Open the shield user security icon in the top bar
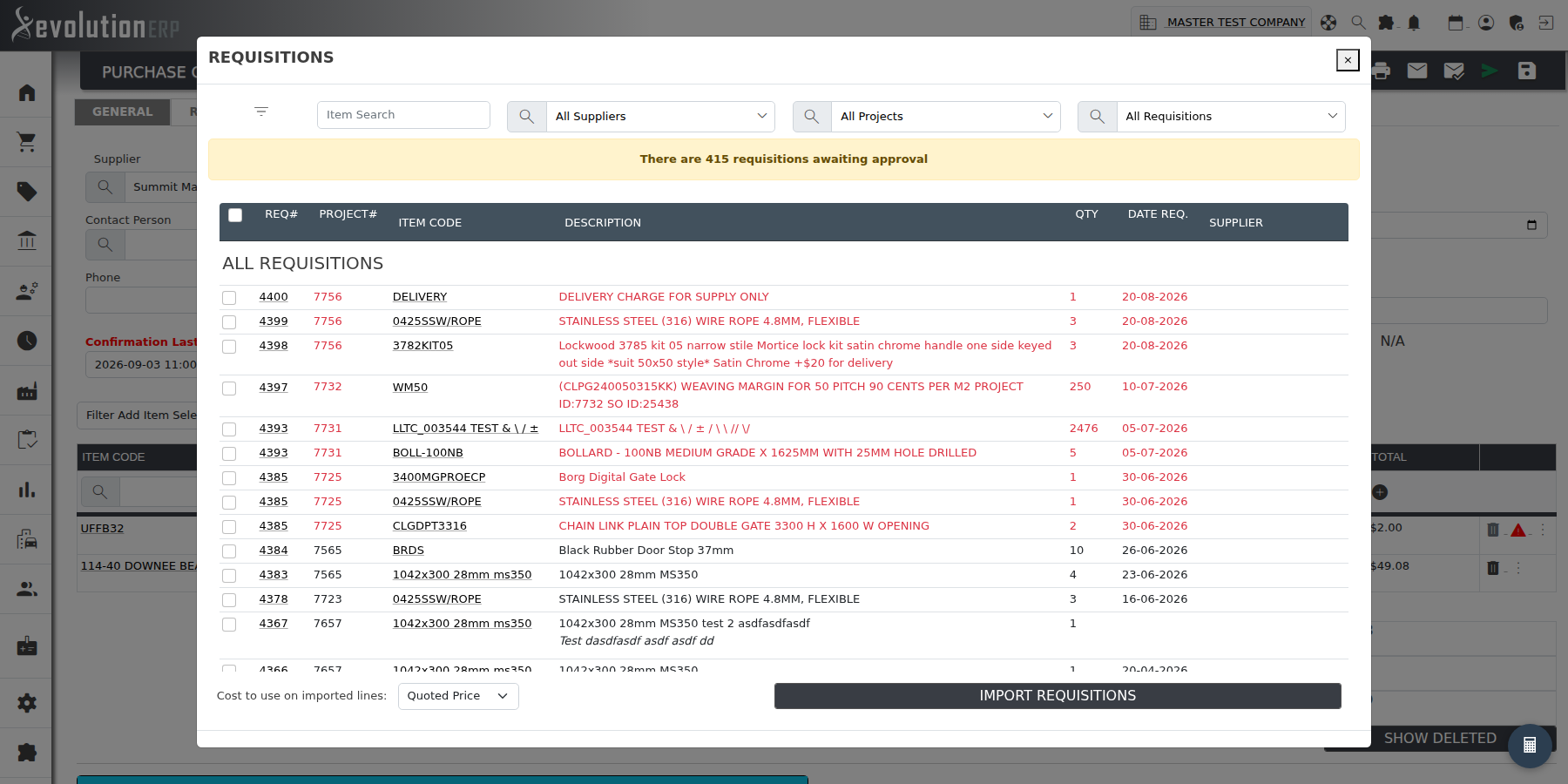 click(1516, 23)
